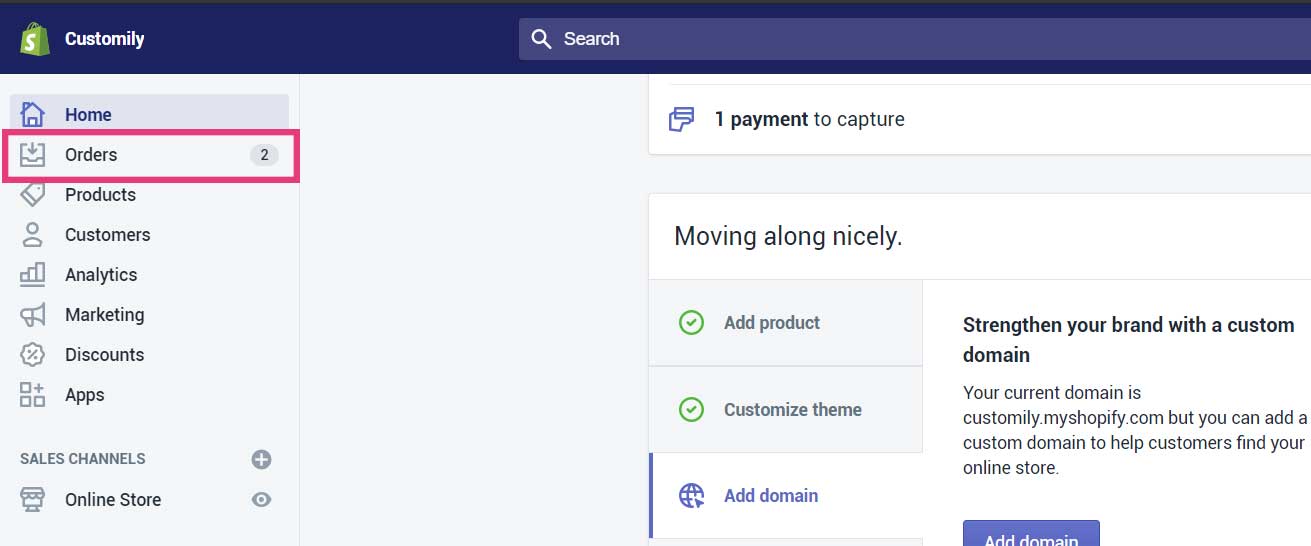Add a sales channel with plus button
The height and width of the screenshot is (546, 1311).
(x=261, y=459)
